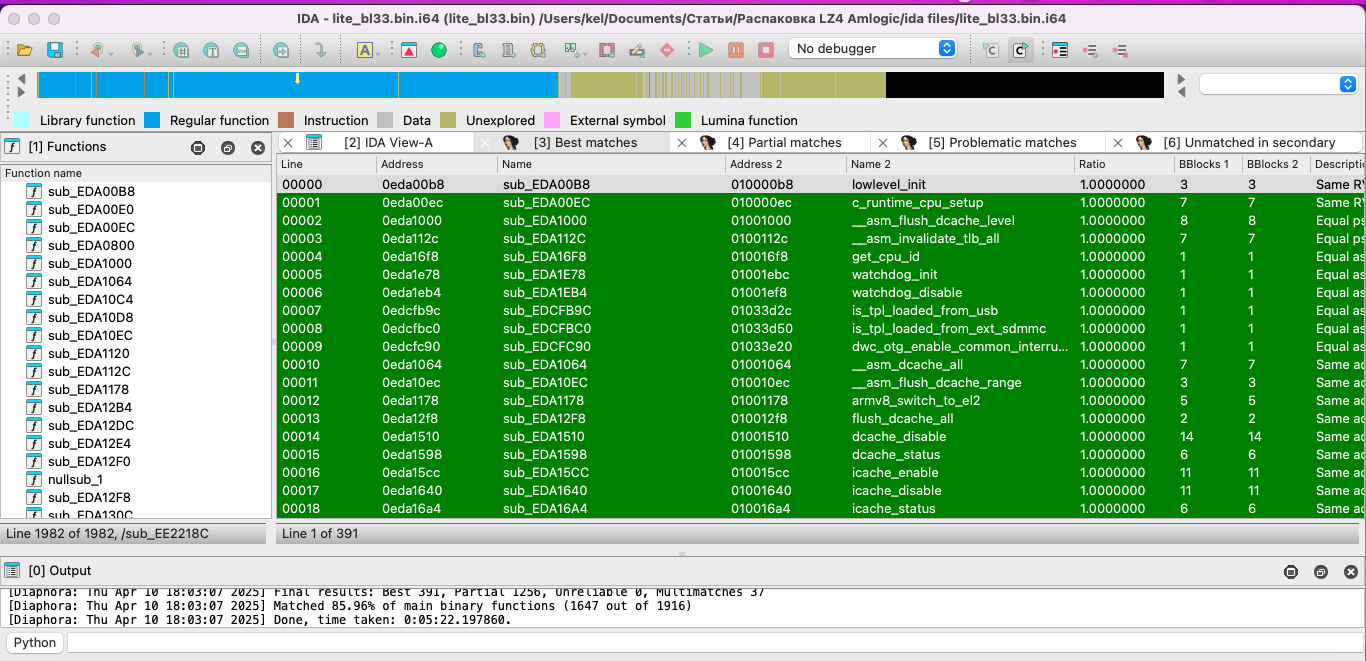Click the red diamond minus icon

(x=667, y=49)
